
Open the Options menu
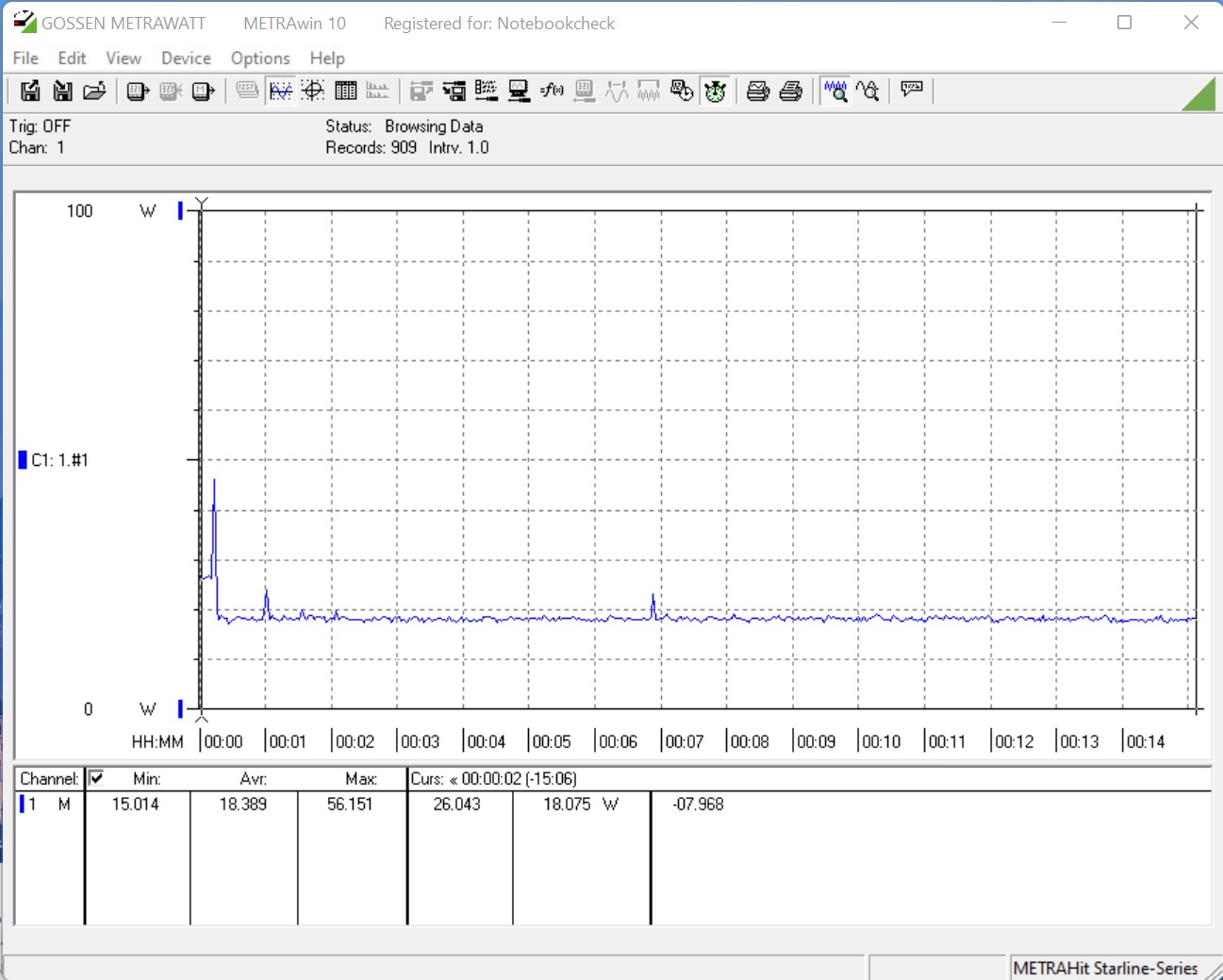pyautogui.click(x=260, y=58)
